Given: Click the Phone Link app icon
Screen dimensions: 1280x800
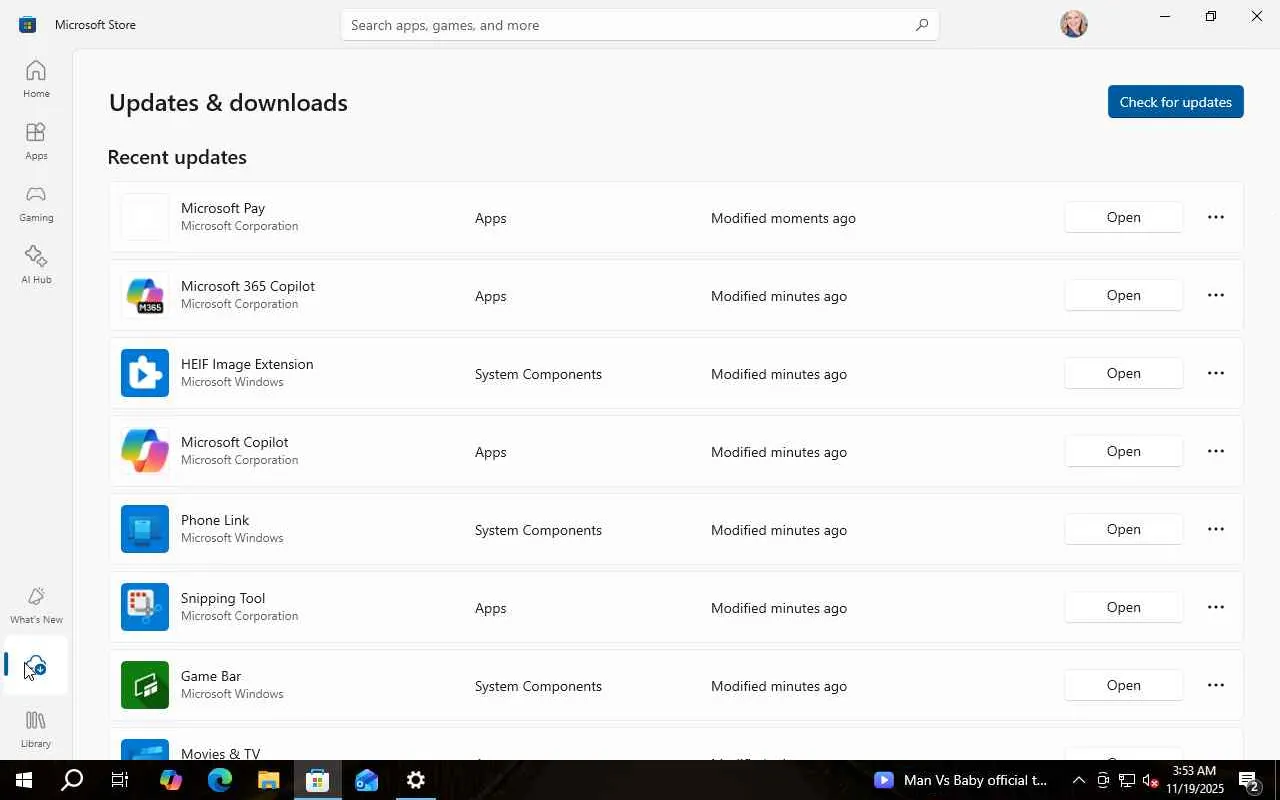Looking at the screenshot, I should (x=145, y=530).
